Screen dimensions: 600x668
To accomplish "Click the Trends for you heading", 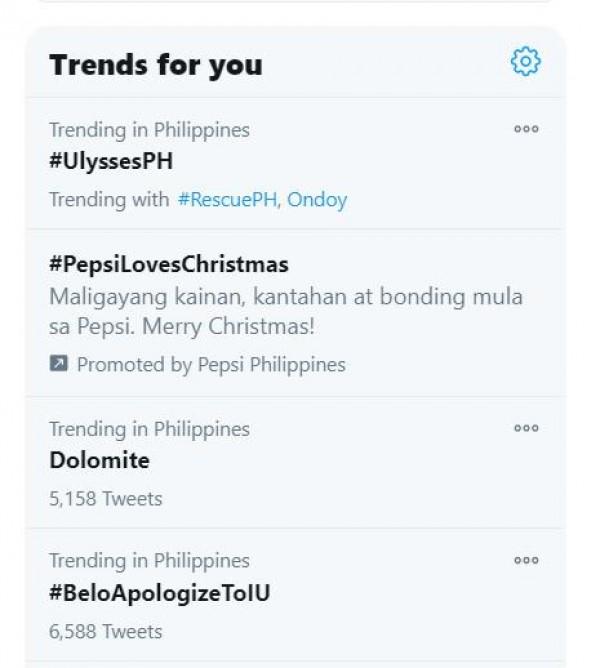I will 156,65.
